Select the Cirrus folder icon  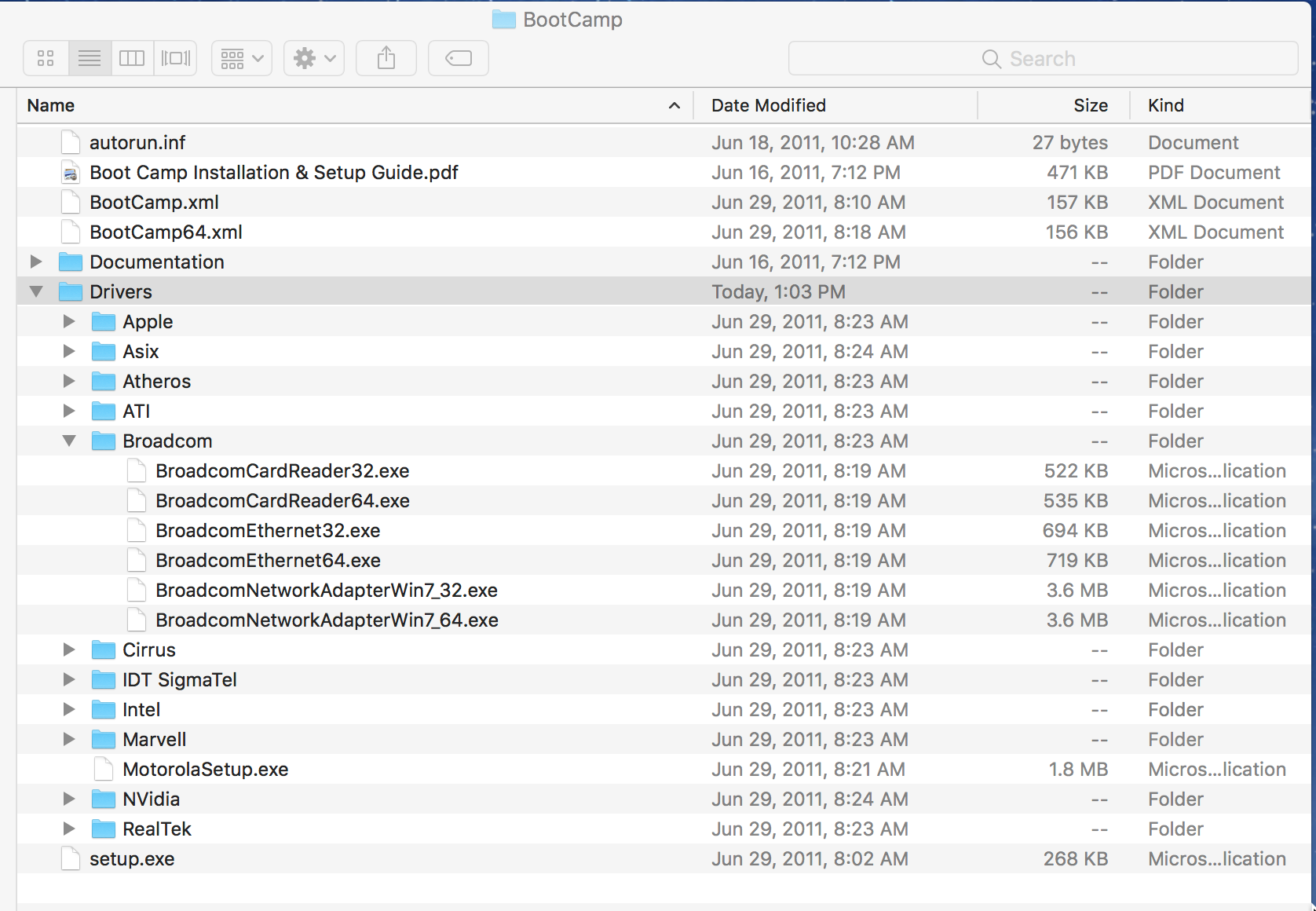pos(104,649)
